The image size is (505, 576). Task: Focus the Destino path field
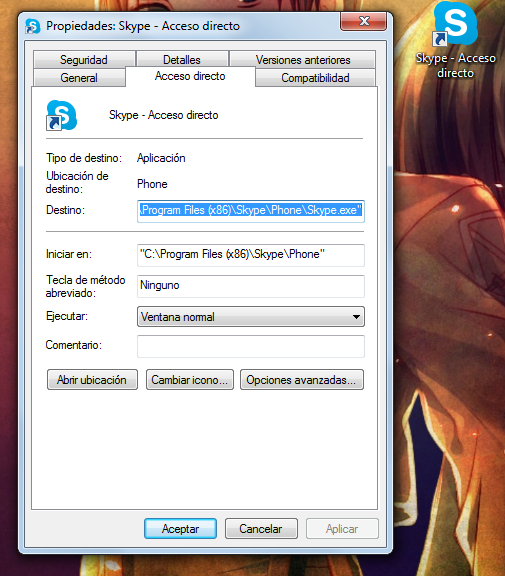coord(251,211)
